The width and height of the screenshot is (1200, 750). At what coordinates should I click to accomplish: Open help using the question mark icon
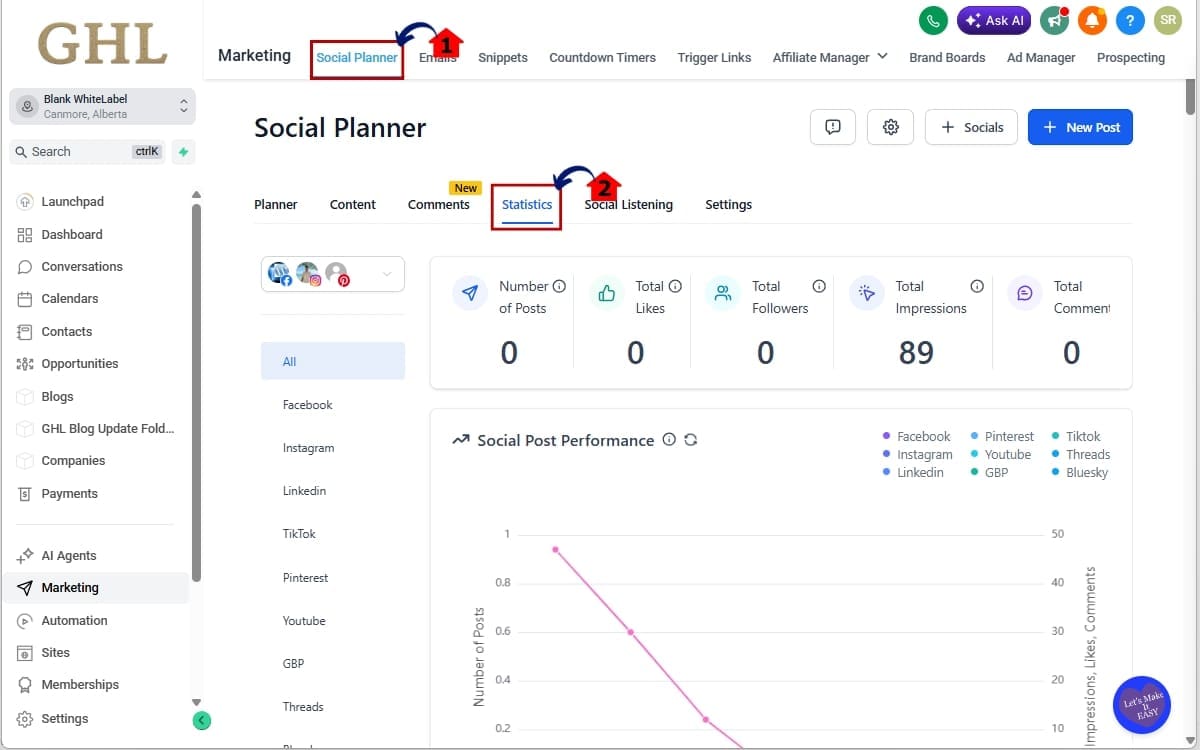point(1130,20)
